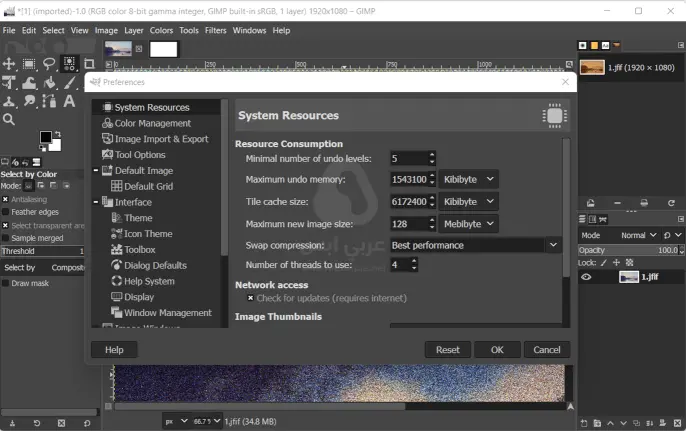
Task: Disable Check for updates checkbox
Action: [x=250, y=298]
